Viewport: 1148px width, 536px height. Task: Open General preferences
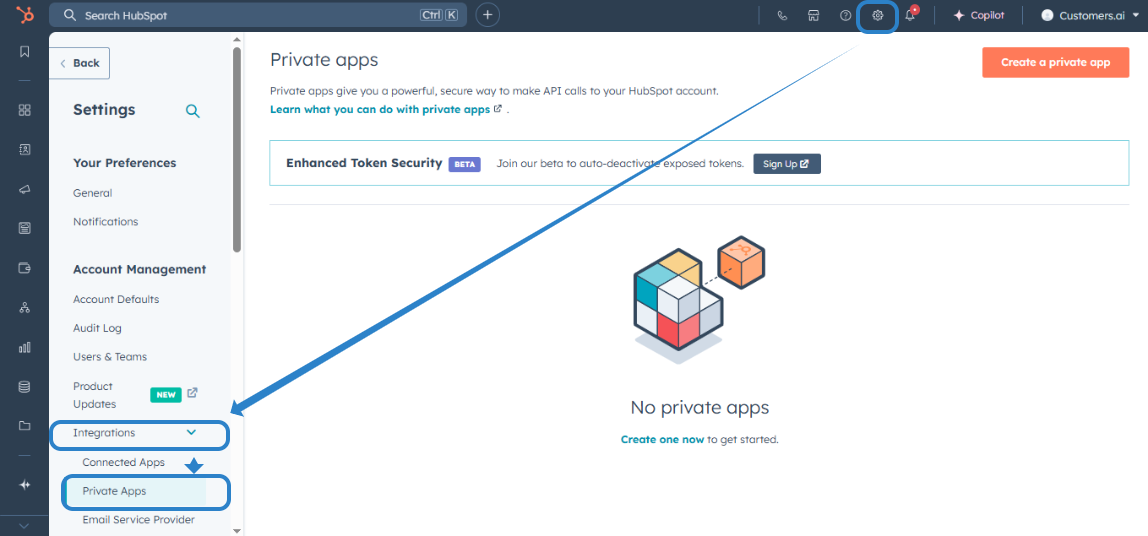(x=93, y=193)
